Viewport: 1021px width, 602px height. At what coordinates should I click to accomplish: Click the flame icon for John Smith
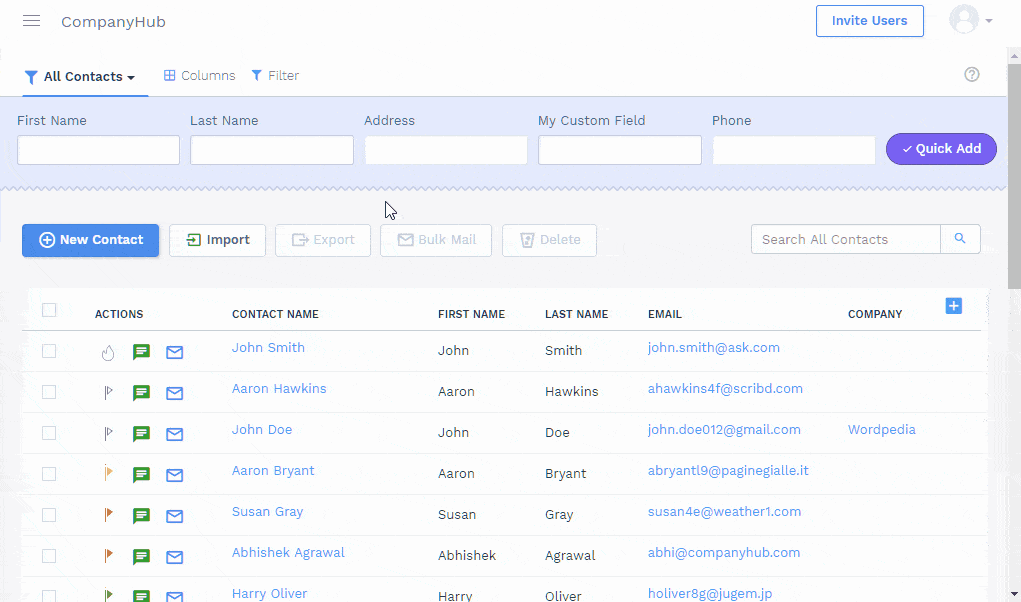(x=108, y=352)
